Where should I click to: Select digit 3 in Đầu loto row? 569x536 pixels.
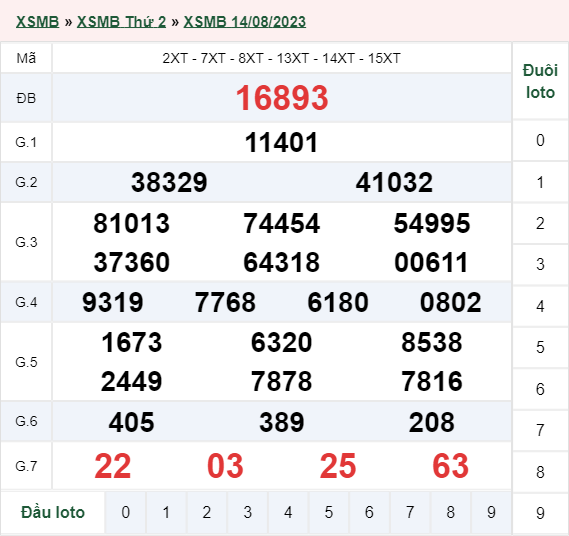(x=247, y=512)
